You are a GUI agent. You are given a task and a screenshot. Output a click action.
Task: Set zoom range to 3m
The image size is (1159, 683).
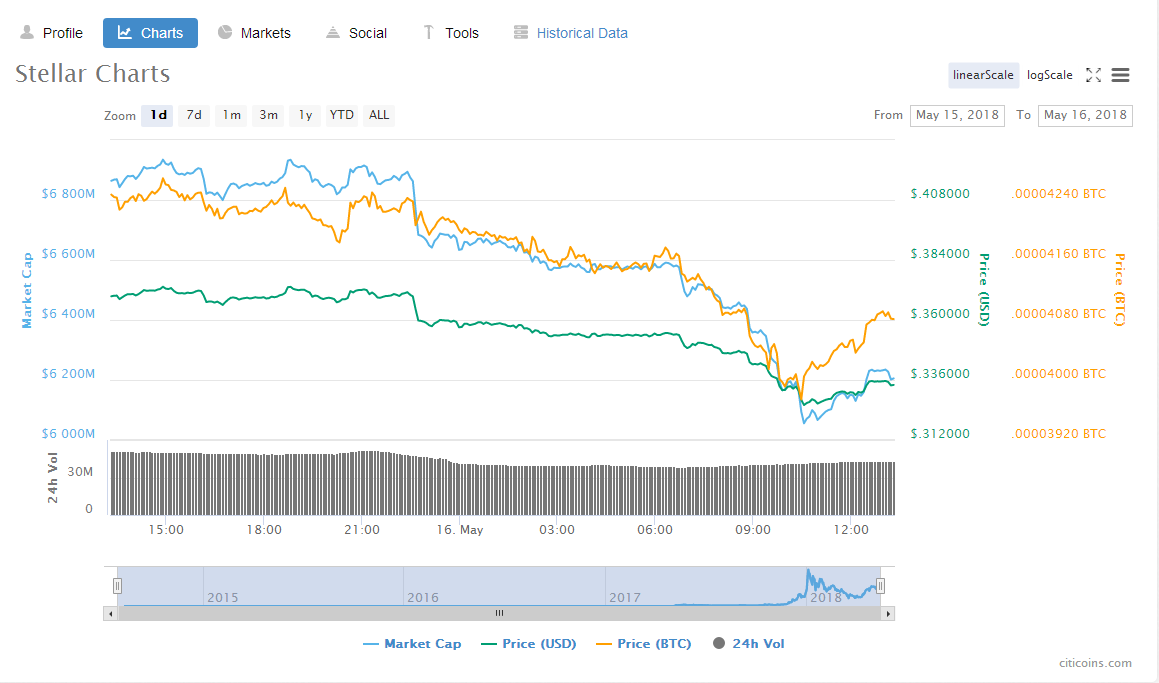click(268, 115)
